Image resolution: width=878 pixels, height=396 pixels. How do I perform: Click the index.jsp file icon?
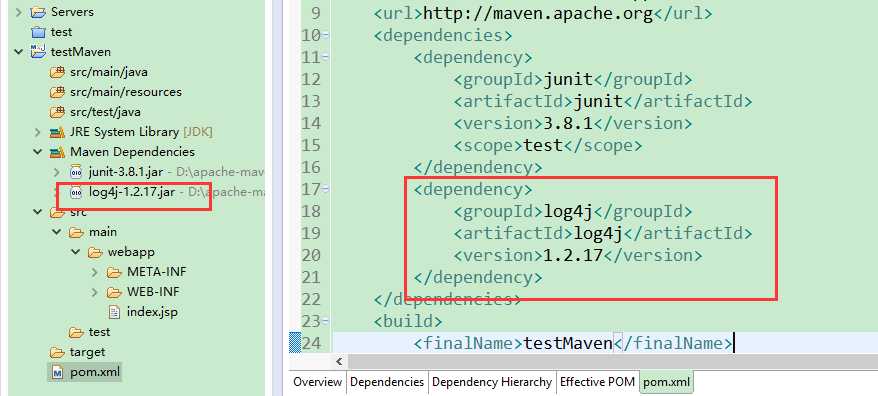point(114,312)
